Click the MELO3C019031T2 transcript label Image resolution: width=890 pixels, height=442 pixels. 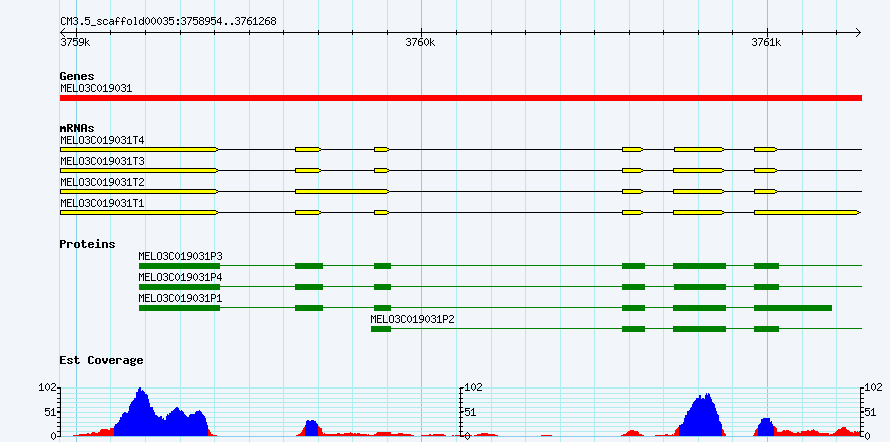pos(102,183)
